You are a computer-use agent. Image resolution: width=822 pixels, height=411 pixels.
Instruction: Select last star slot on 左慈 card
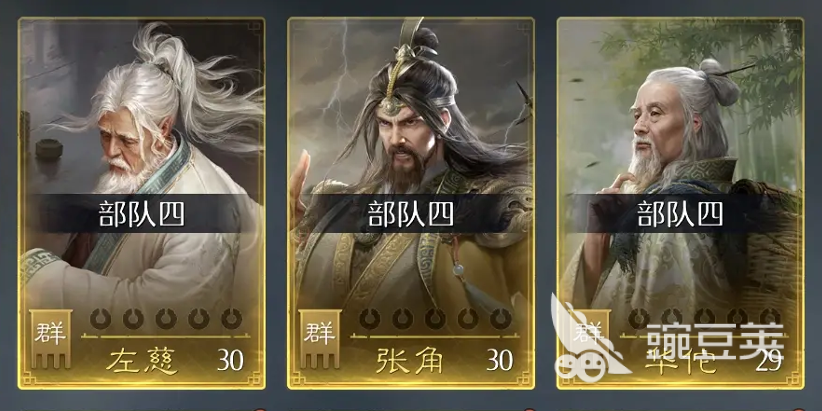point(231,318)
